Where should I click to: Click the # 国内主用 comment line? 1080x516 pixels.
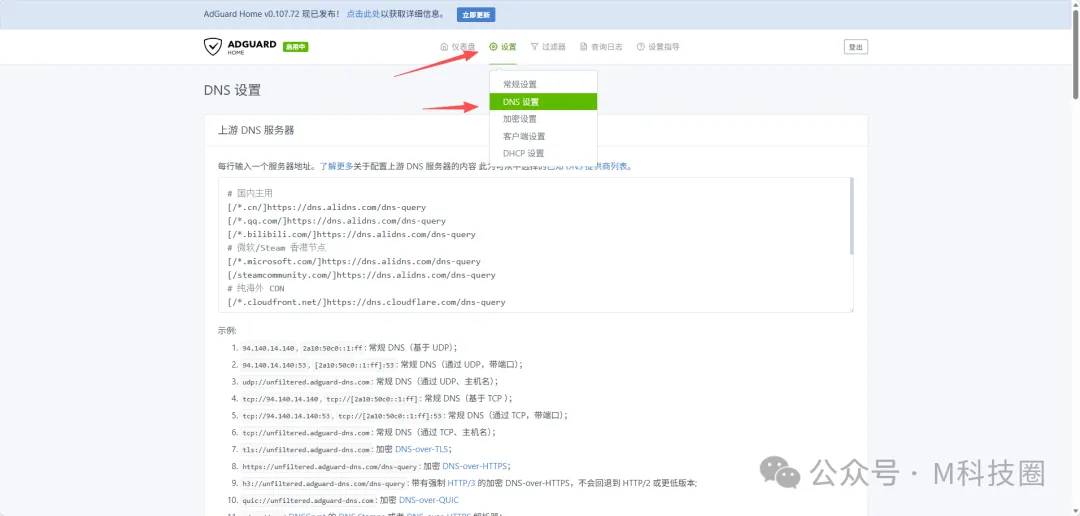(x=249, y=194)
